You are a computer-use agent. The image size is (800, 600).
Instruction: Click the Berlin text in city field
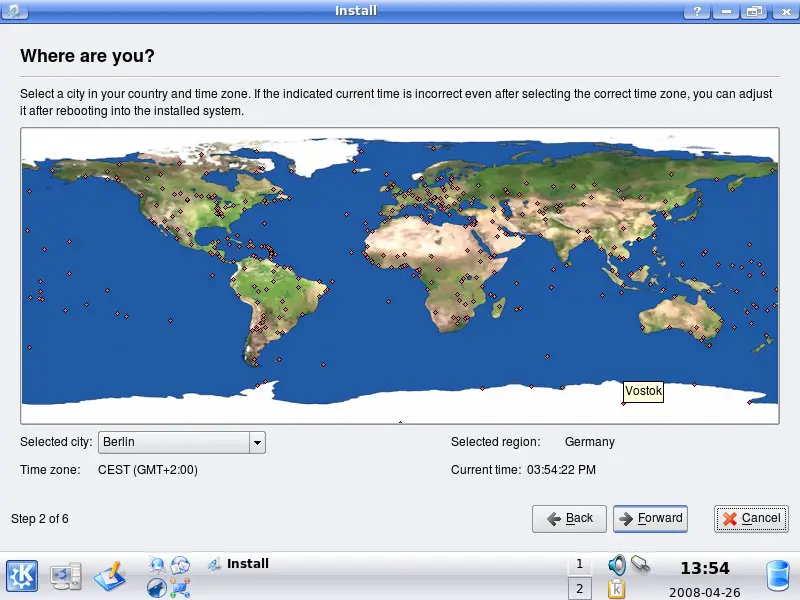pos(119,442)
